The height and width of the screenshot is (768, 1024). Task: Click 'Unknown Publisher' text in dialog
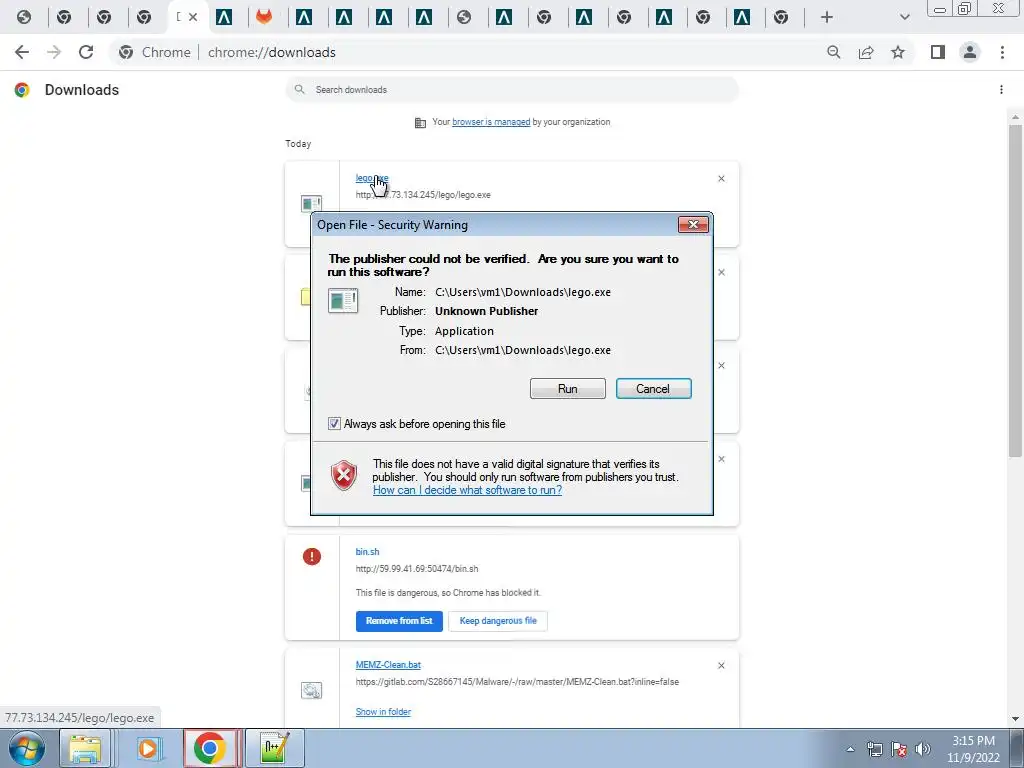point(487,312)
